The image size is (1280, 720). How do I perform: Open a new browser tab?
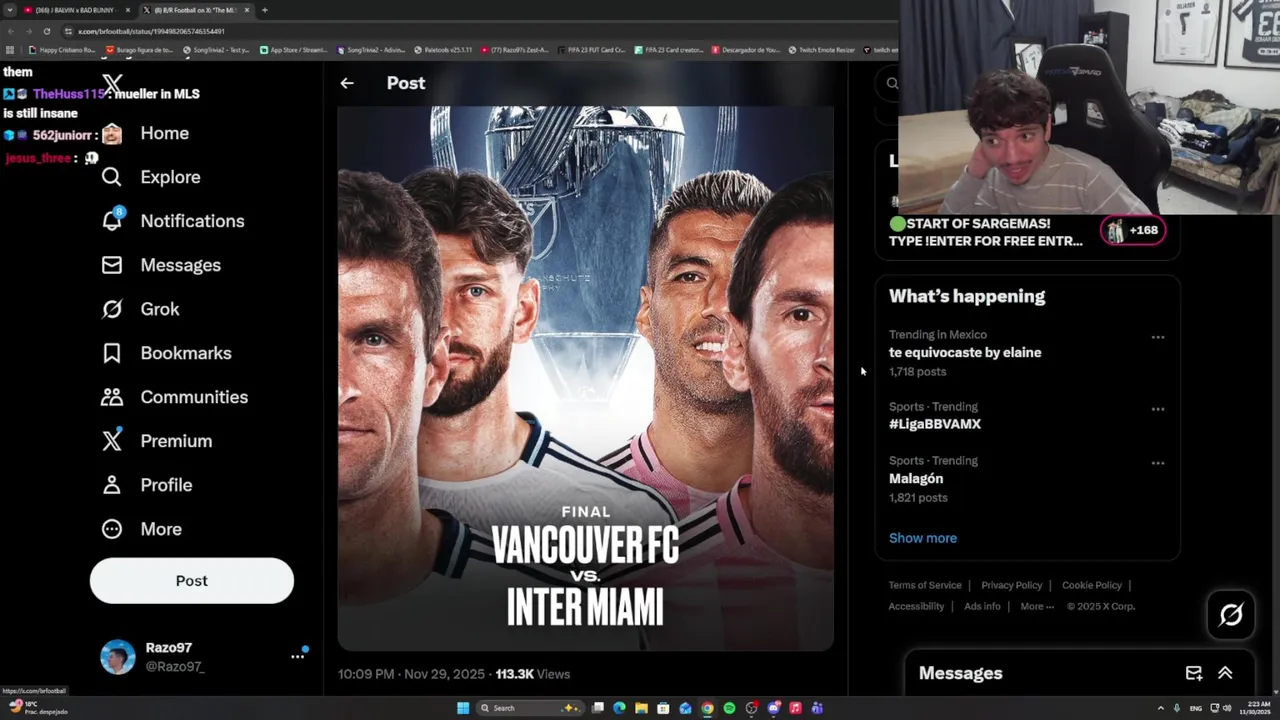point(264,10)
